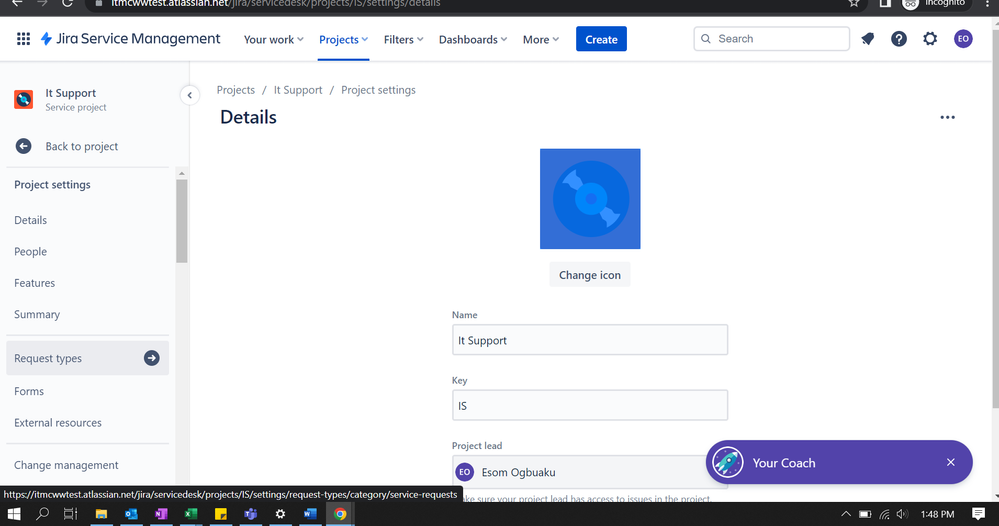Viewport: 999px width, 526px height.
Task: Open File Explorer from the taskbar
Action: pyautogui.click(x=101, y=514)
